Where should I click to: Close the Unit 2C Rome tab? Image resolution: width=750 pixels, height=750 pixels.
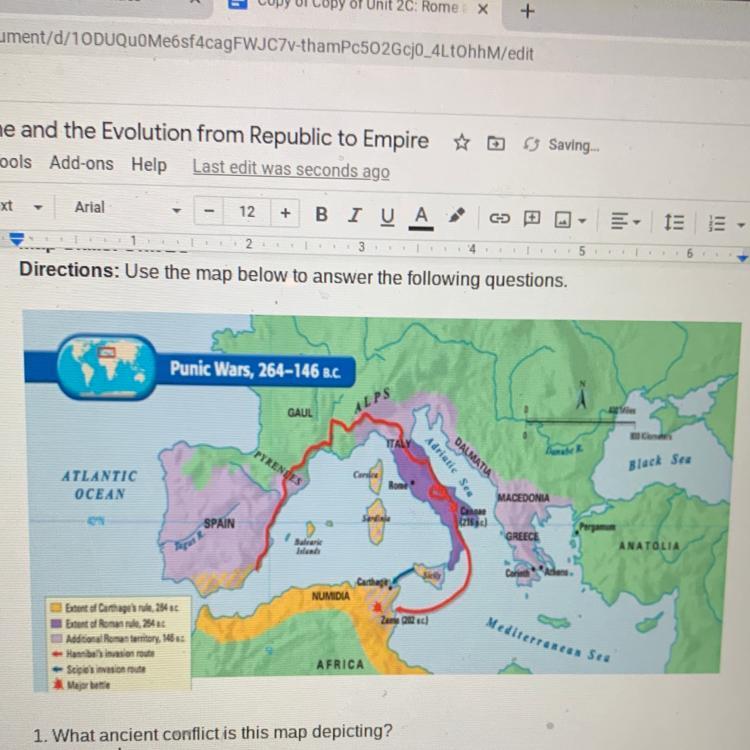tap(482, 9)
